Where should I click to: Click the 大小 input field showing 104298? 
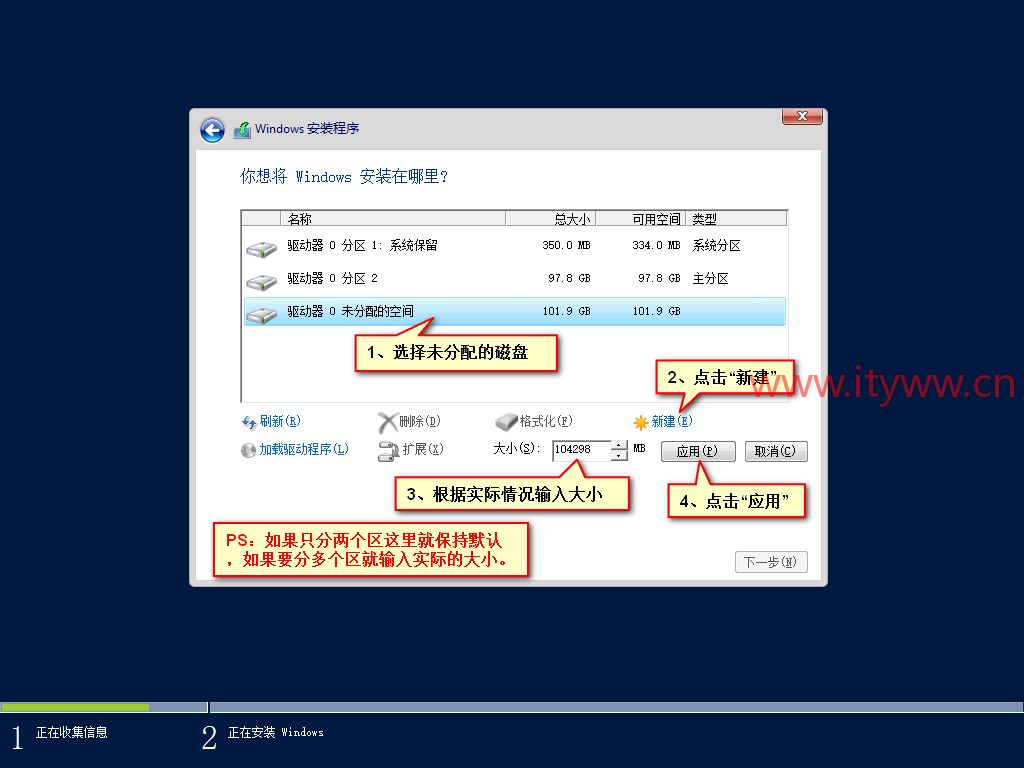coord(581,450)
